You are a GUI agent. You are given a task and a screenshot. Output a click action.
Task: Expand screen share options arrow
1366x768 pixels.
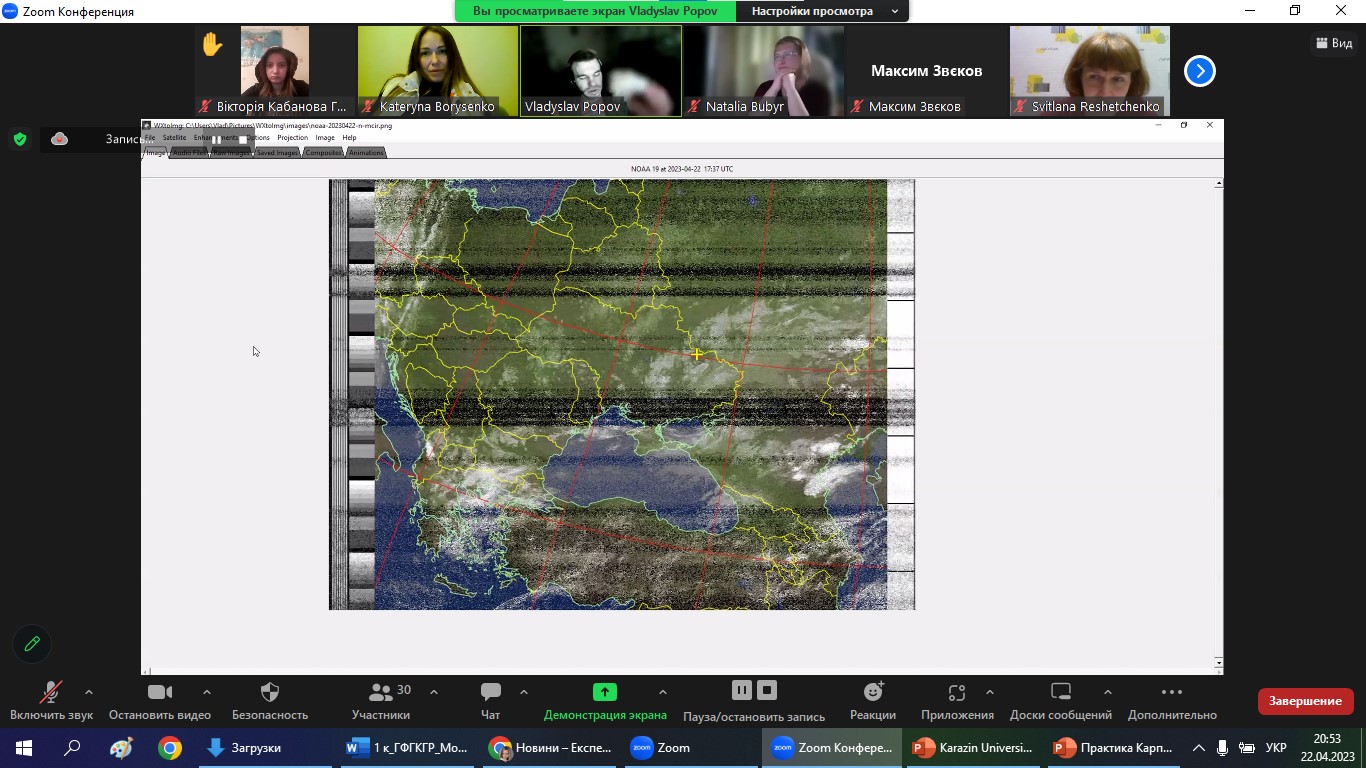[662, 692]
